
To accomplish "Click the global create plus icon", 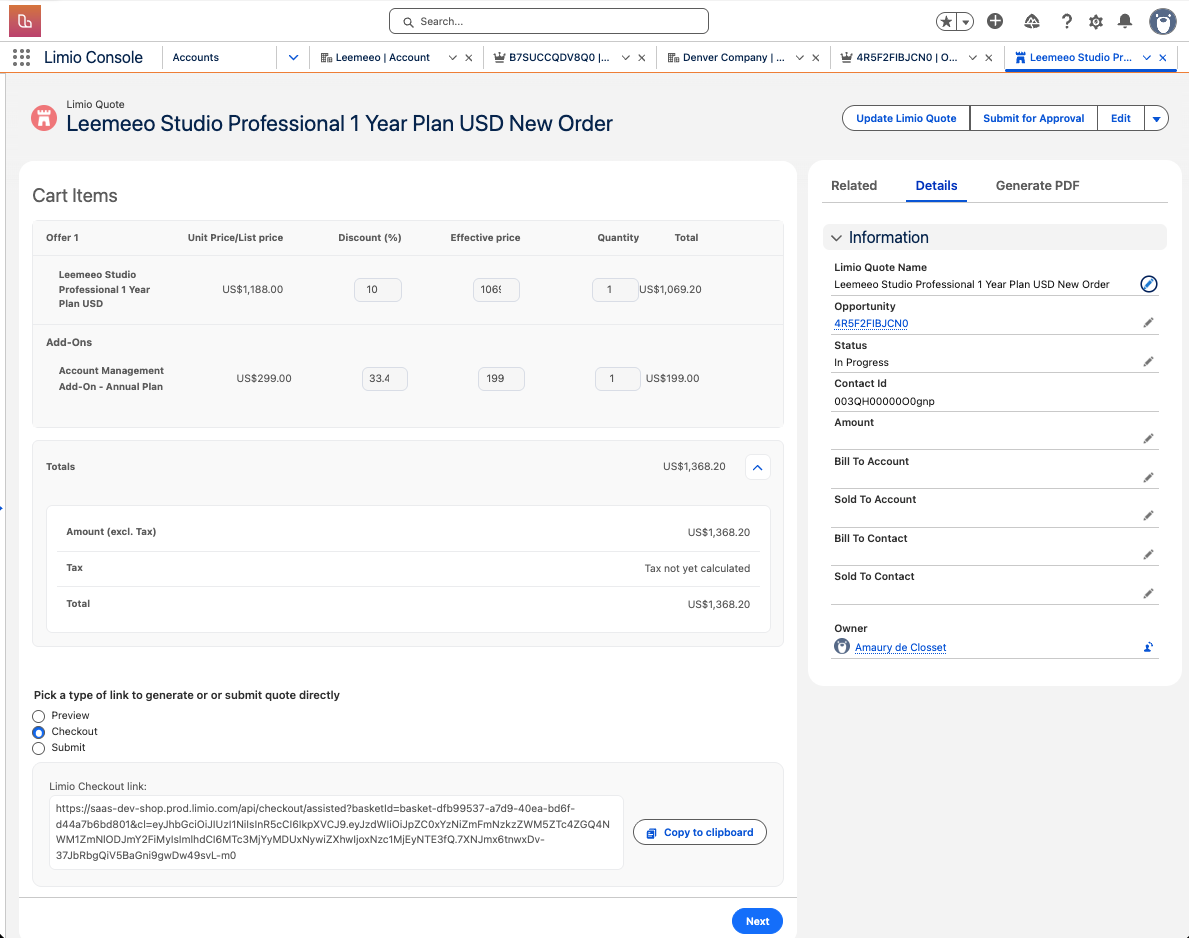I will coord(995,21).
